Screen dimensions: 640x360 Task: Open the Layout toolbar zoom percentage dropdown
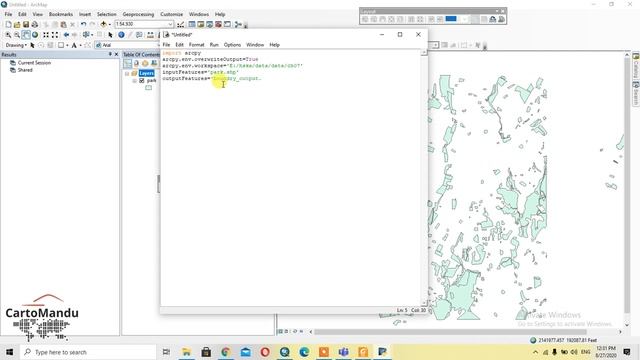[x=464, y=19]
